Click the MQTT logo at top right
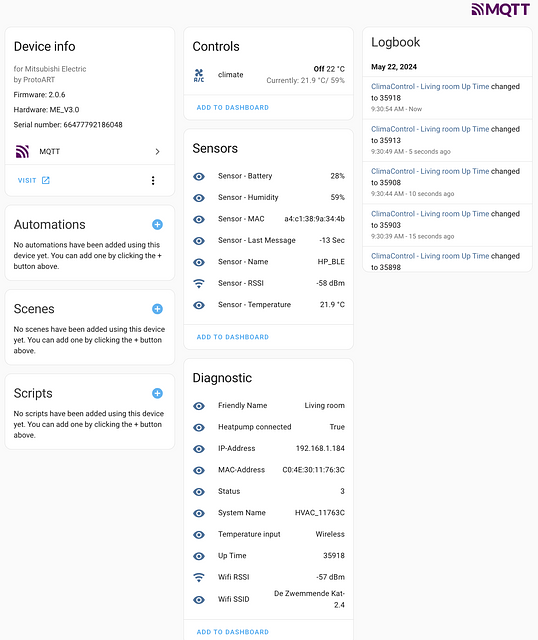 500,9
